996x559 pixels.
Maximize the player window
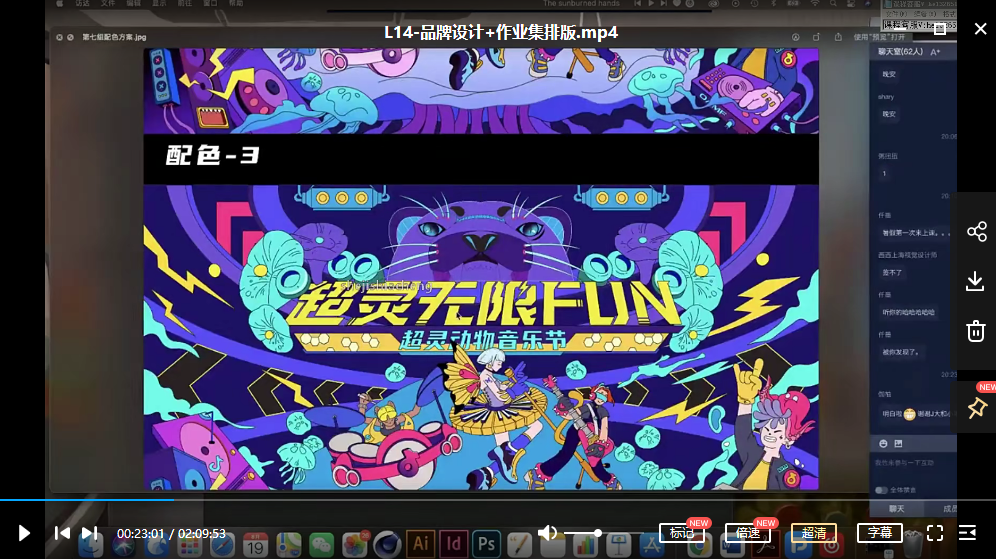click(940, 29)
